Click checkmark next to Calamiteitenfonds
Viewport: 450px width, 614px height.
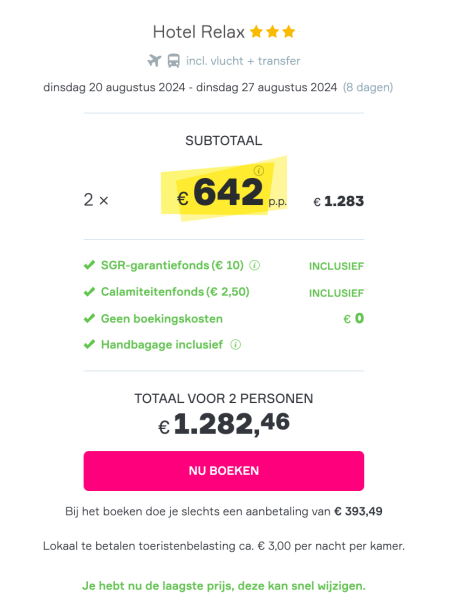click(x=89, y=292)
